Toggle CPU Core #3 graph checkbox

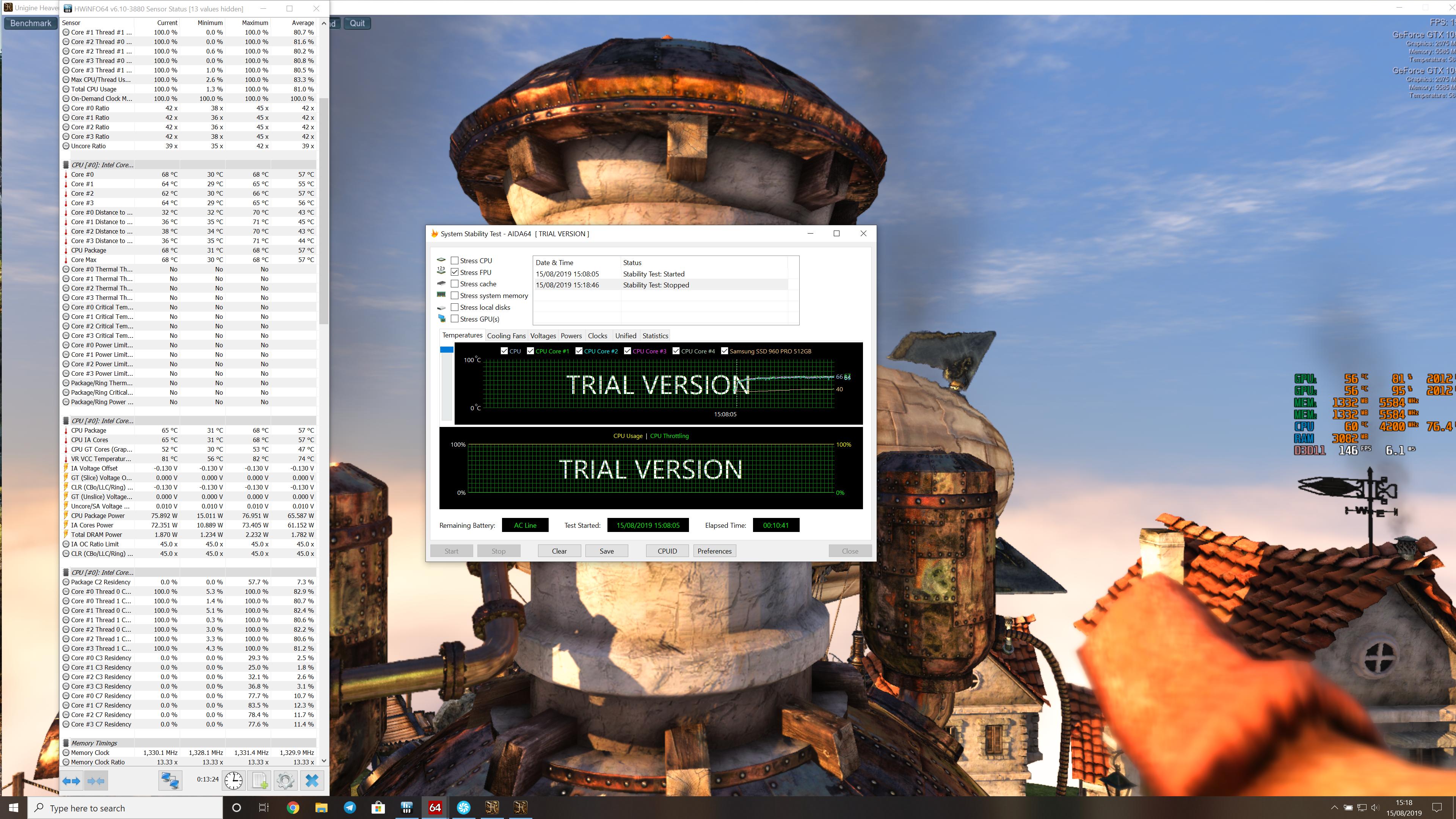tap(628, 351)
